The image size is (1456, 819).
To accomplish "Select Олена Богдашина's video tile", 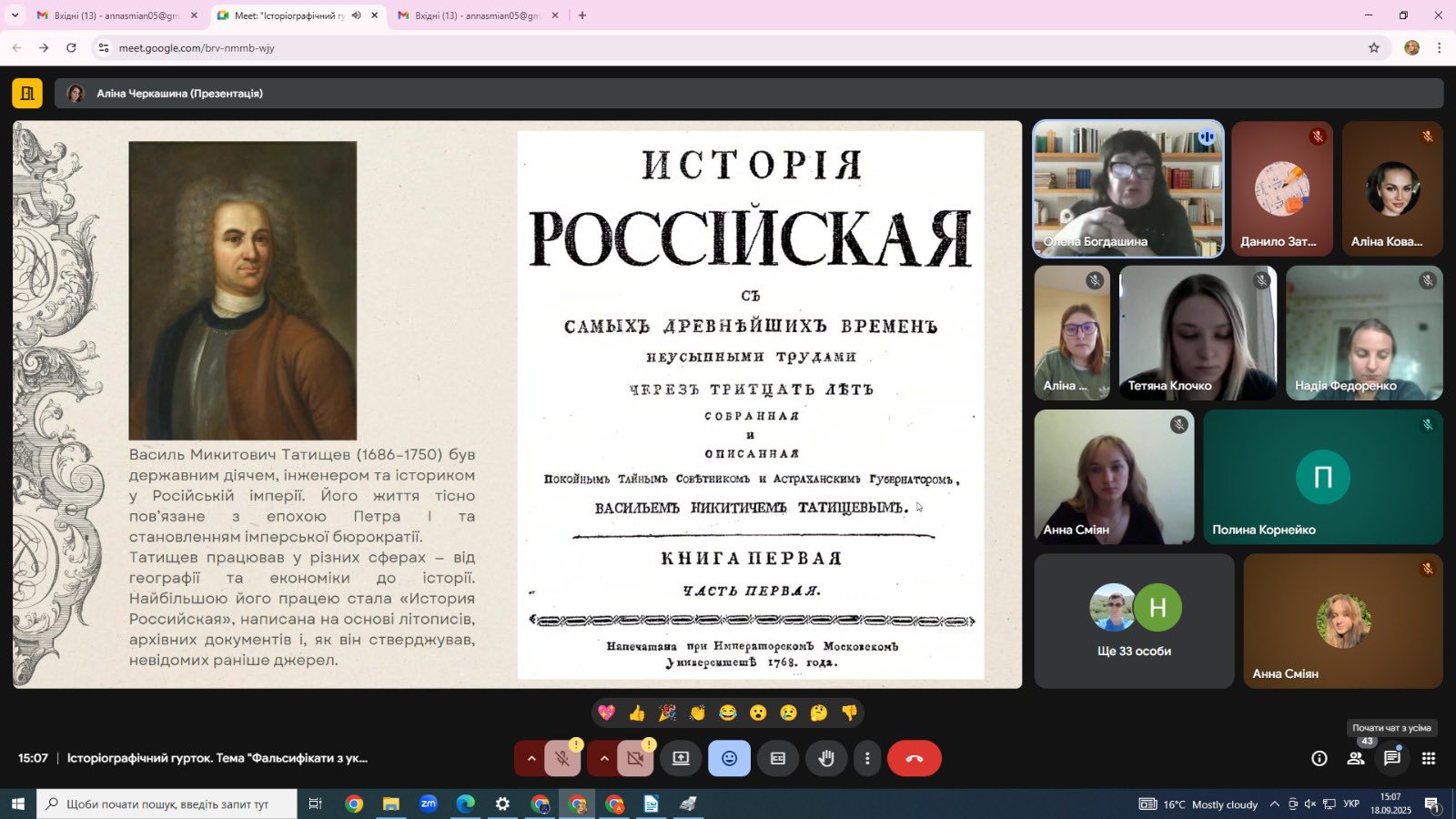I will (x=1127, y=189).
